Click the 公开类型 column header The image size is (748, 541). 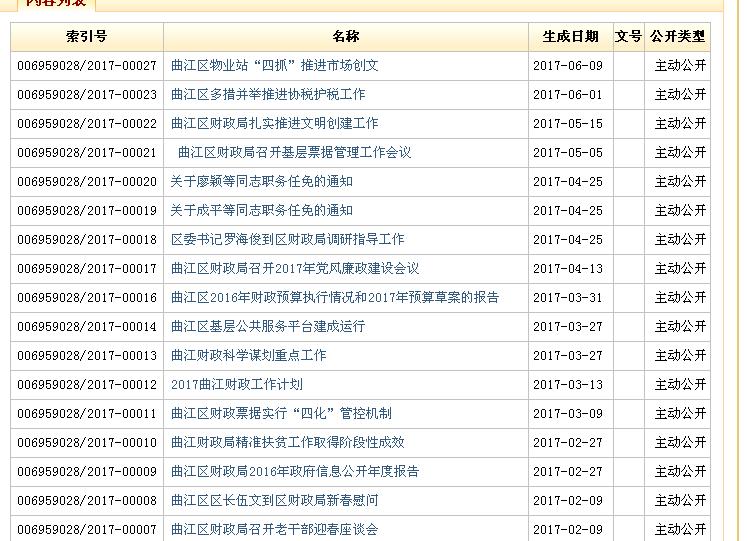[677, 36]
